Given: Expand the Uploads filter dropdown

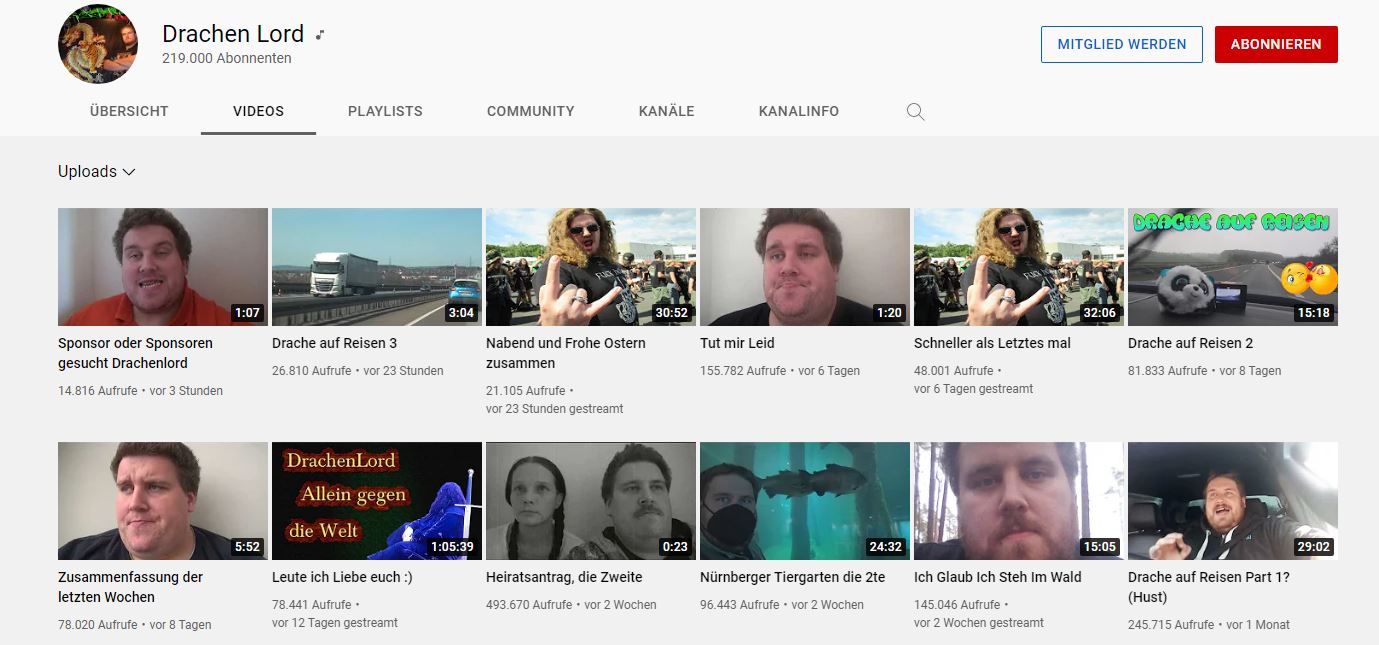Looking at the screenshot, I should click(x=96, y=171).
